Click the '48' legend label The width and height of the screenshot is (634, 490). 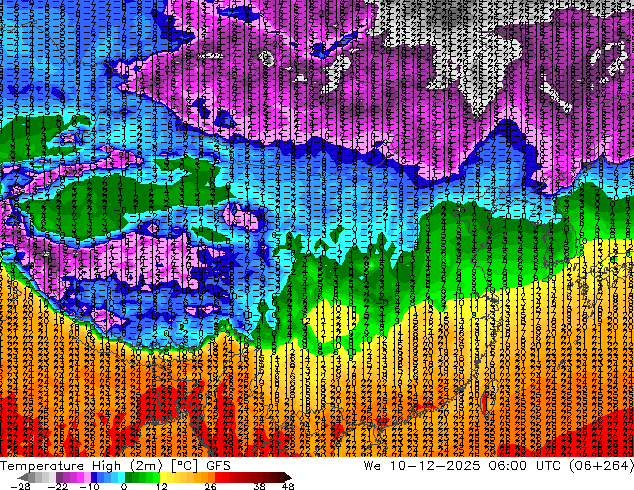(x=288, y=486)
